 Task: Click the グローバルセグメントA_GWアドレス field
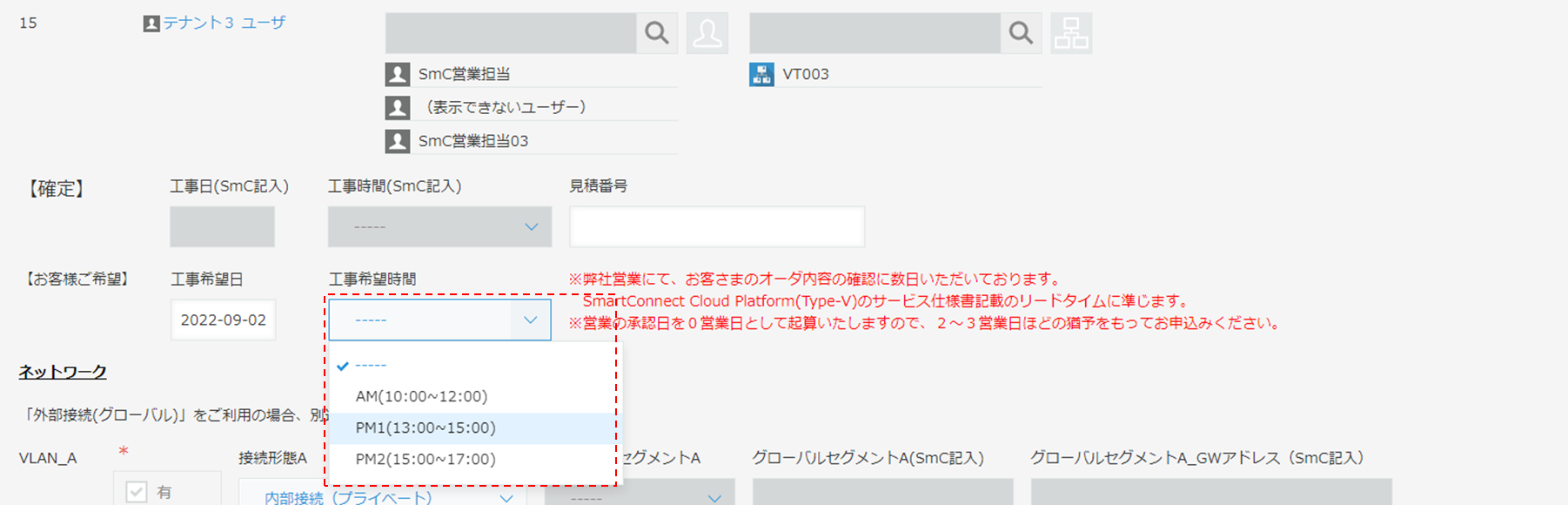(x=1211, y=492)
